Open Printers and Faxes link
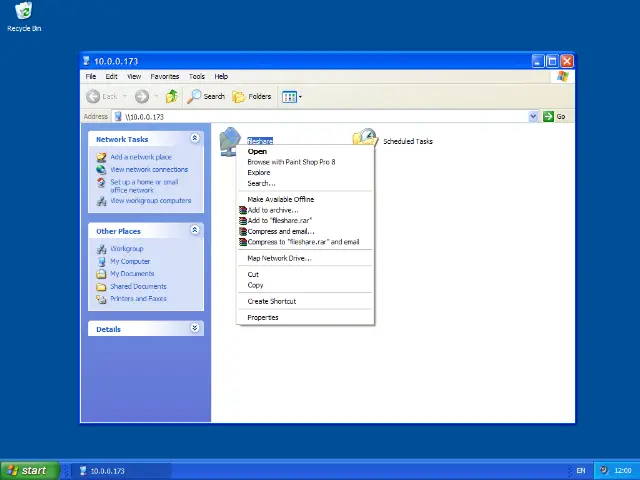640x480 pixels. [138, 299]
